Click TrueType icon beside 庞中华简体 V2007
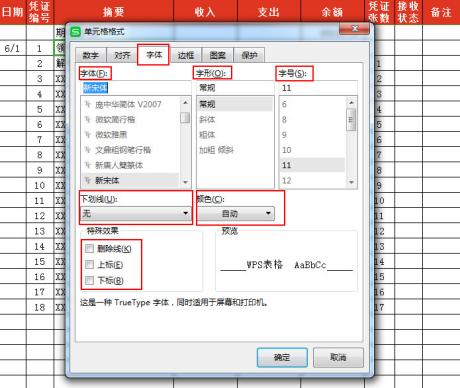Image resolution: width=460 pixels, height=388 pixels. coord(88,105)
